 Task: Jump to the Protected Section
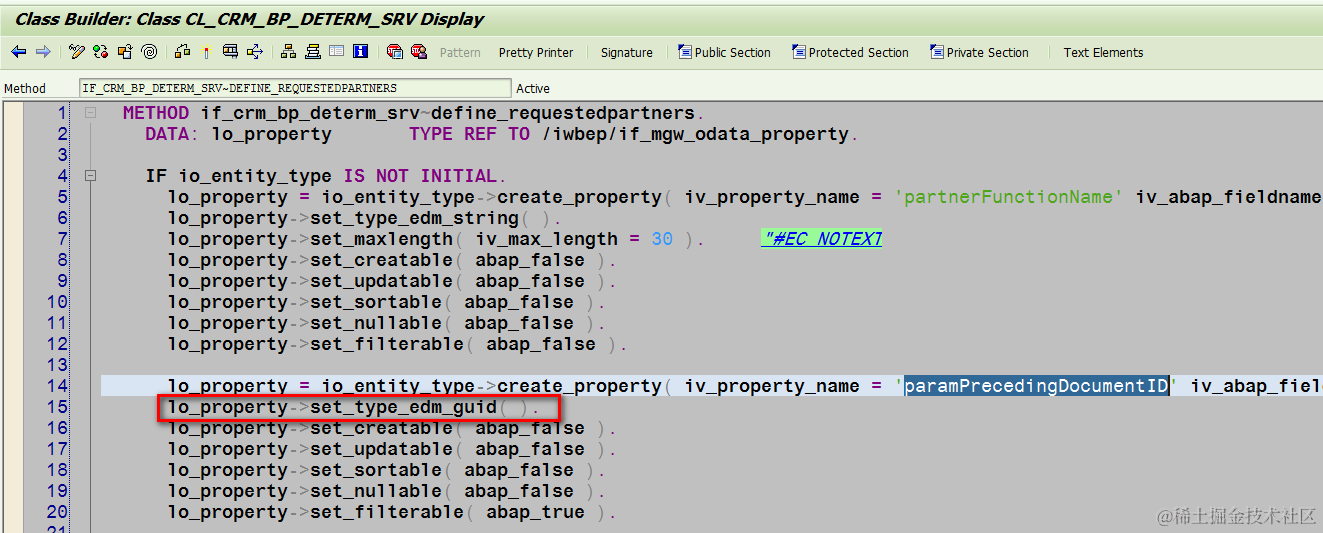tap(850, 53)
